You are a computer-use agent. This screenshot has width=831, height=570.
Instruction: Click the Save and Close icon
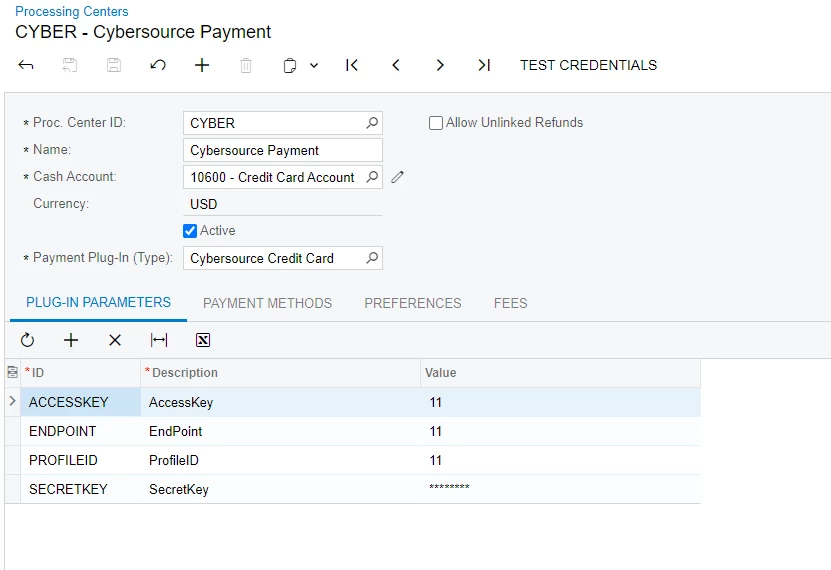[70, 65]
